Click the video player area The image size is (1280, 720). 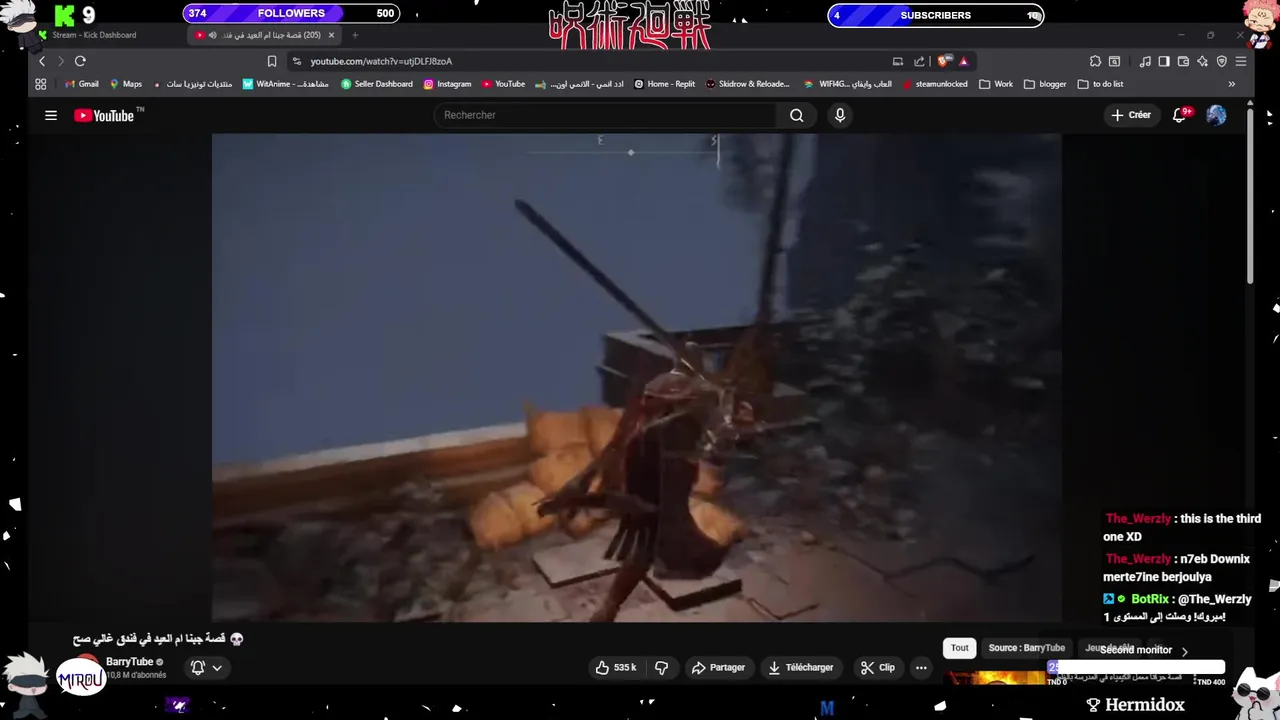click(x=636, y=377)
